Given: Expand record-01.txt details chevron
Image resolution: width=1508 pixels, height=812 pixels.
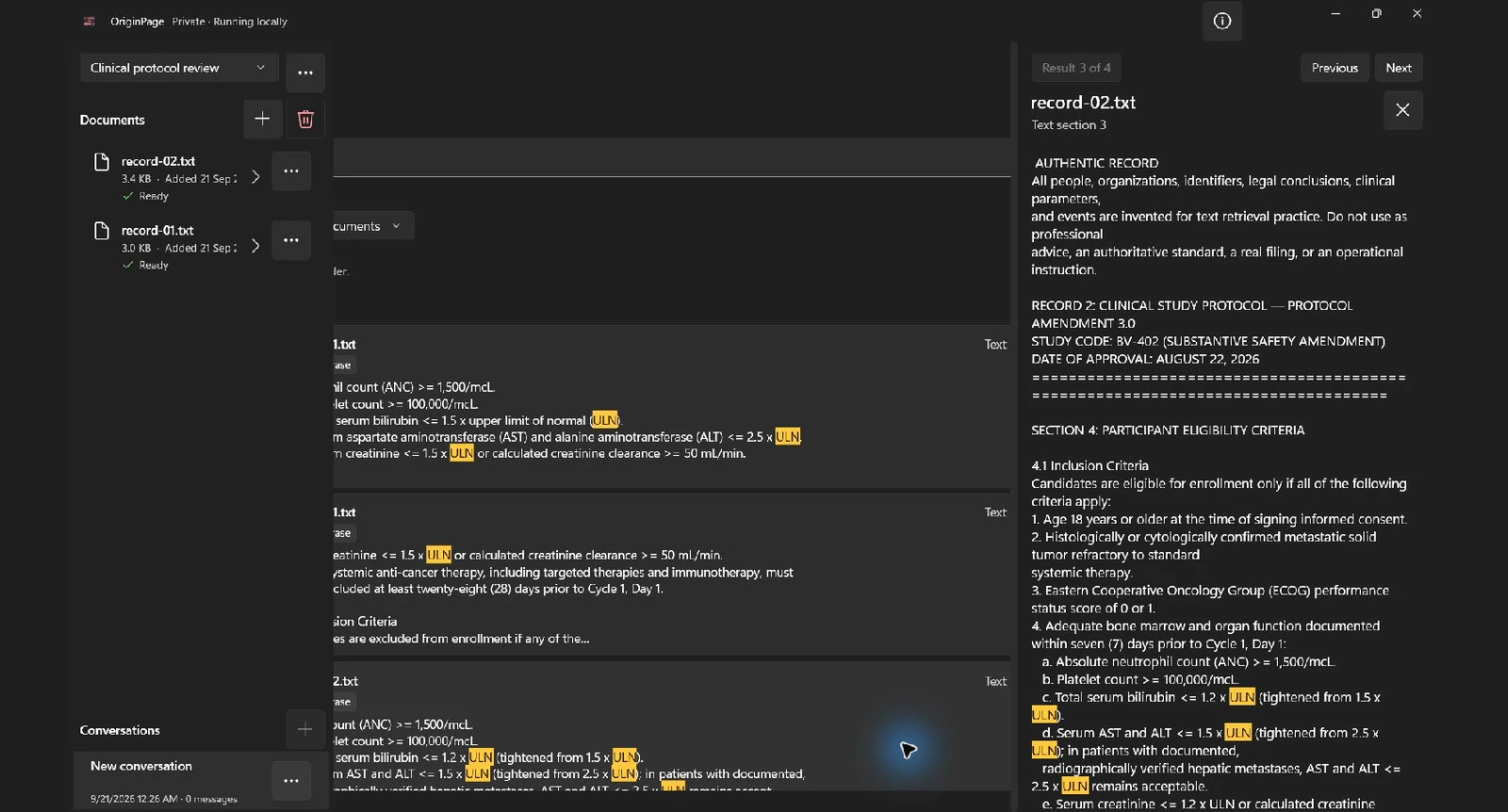Looking at the screenshot, I should click(255, 246).
